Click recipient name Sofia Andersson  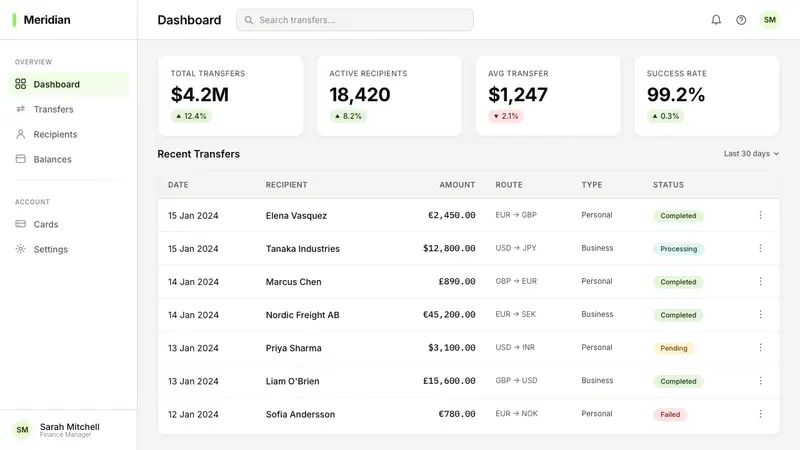300,414
